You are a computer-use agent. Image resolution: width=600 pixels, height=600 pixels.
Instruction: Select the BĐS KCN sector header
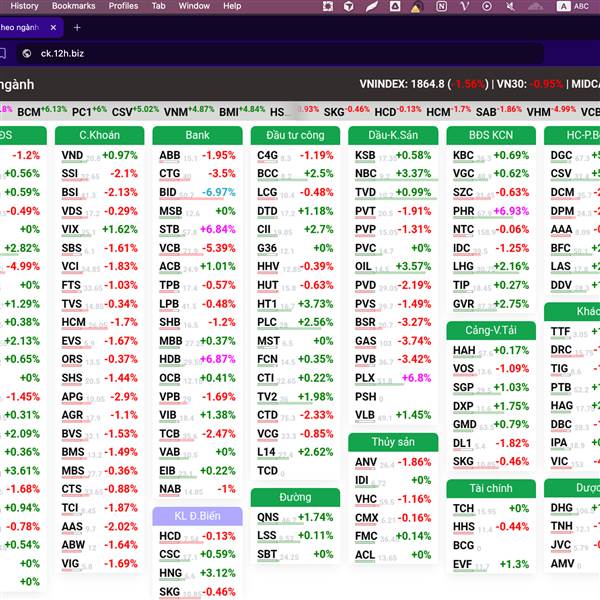(x=491, y=135)
